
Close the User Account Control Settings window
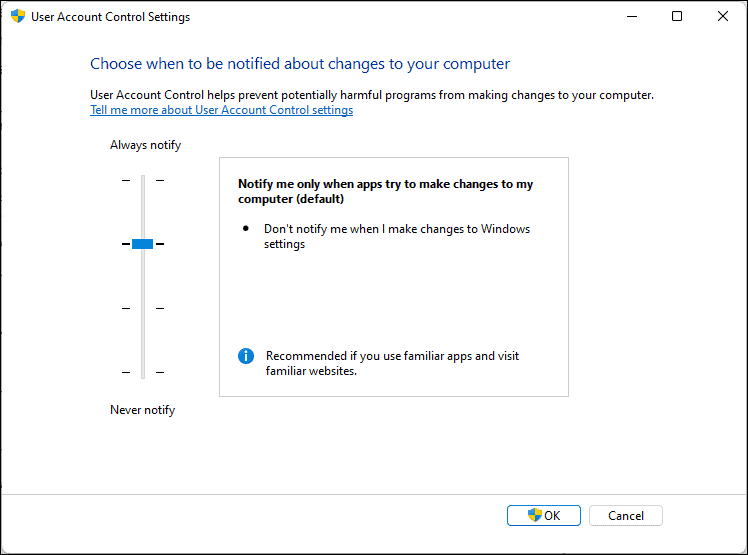[723, 17]
